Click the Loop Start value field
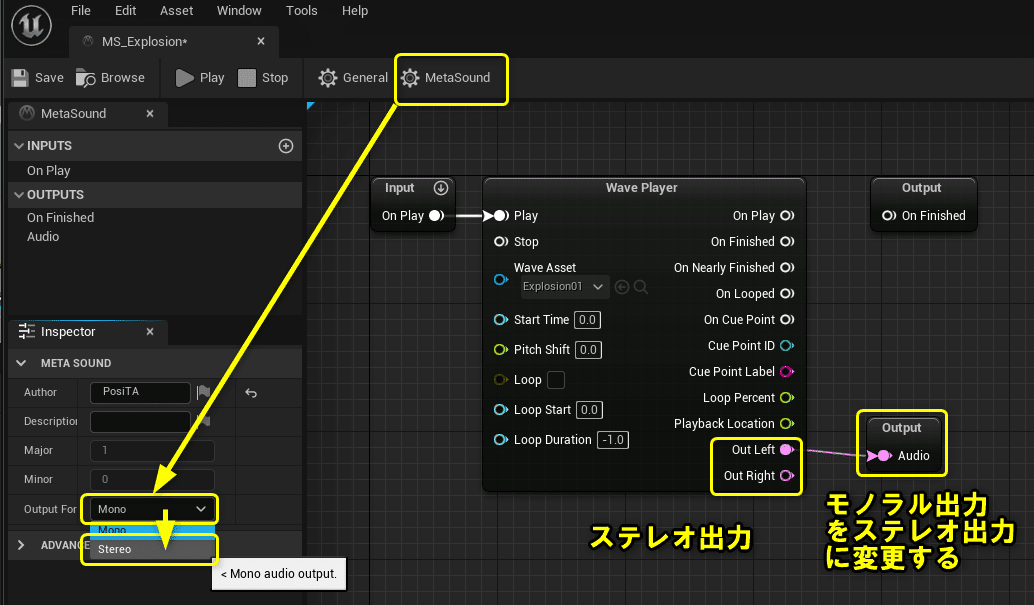This screenshot has height=605, width=1034. 589,410
